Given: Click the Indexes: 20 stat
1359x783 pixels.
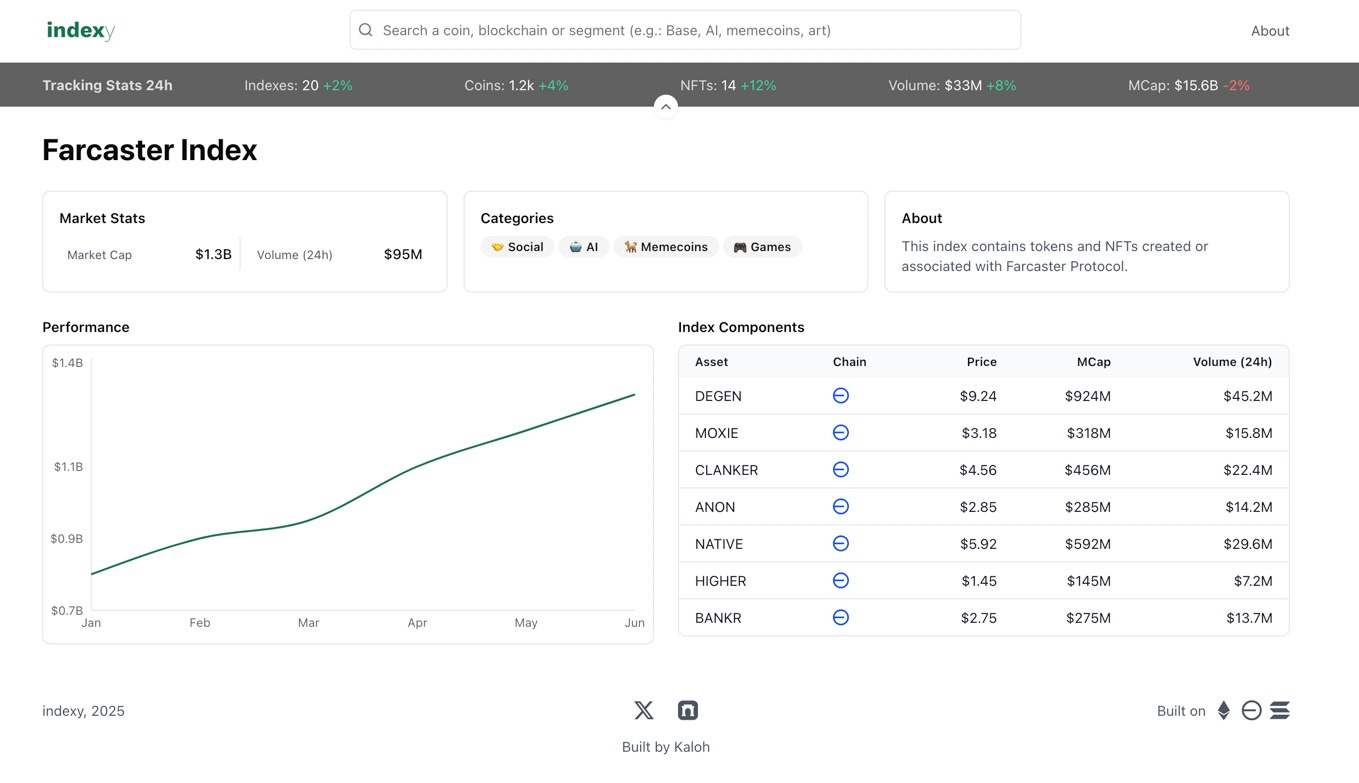Looking at the screenshot, I should tap(298, 86).
